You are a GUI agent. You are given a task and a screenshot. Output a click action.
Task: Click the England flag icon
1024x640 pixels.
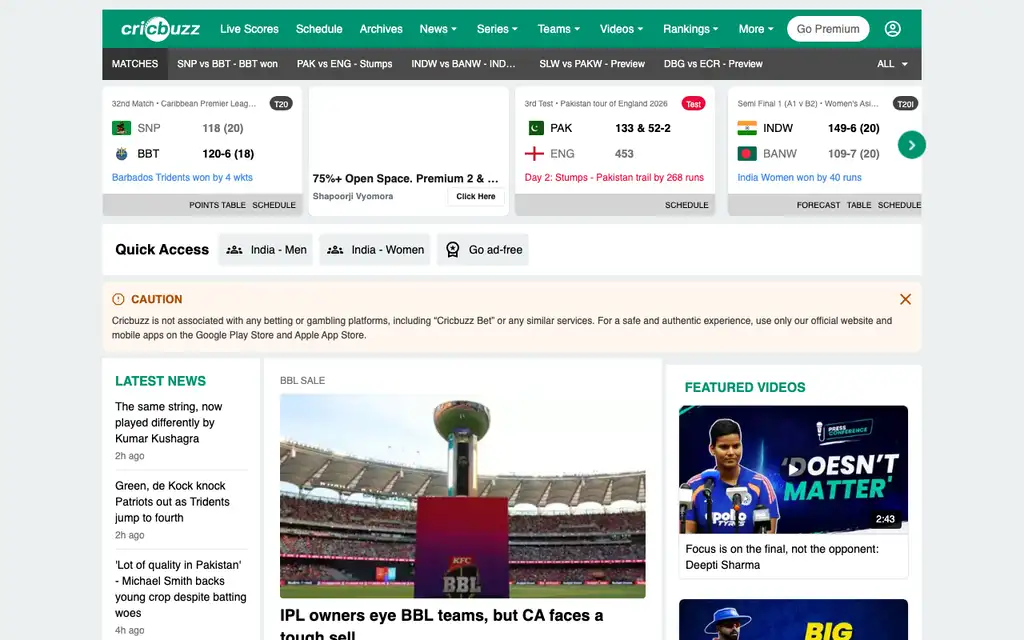(534, 153)
